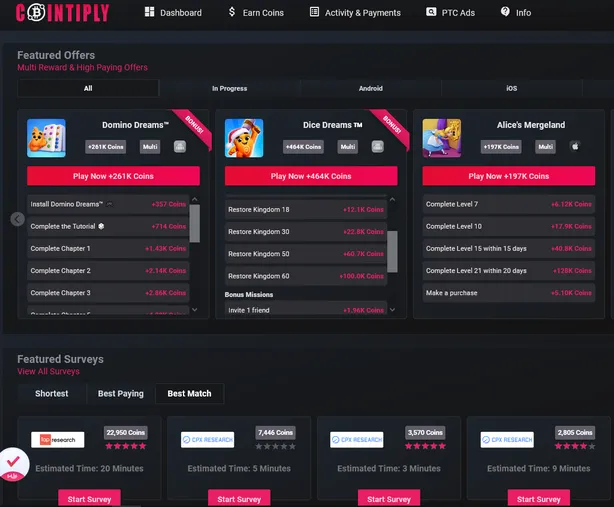This screenshot has width=614, height=507.
Task: Click the Top Research survey logo
Action: (x=58, y=440)
